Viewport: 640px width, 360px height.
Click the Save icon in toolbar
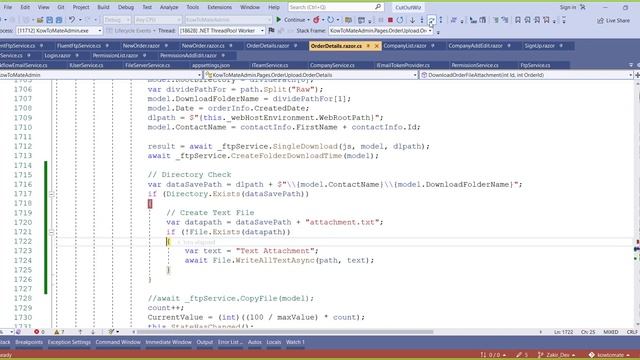coord(49,20)
